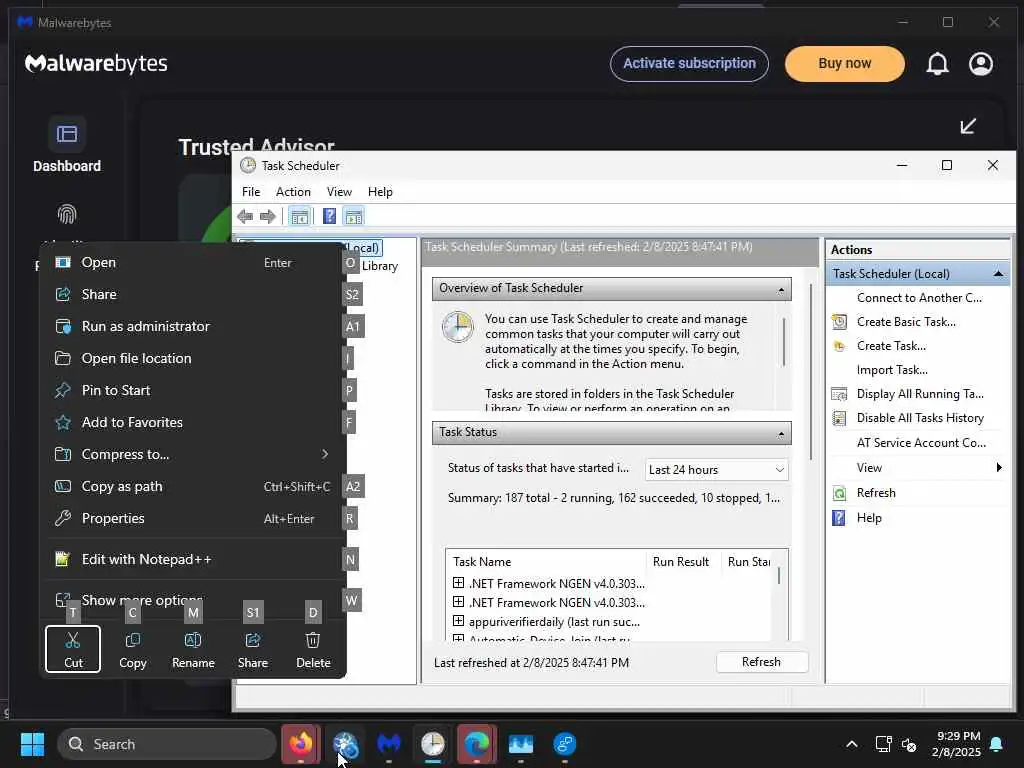
Task: Open status time-range dropdown Last 24 hours
Action: (716, 470)
